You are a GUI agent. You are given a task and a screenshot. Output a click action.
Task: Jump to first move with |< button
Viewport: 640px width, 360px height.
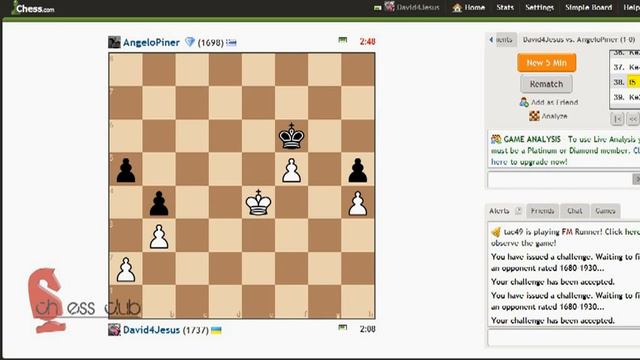point(617,119)
